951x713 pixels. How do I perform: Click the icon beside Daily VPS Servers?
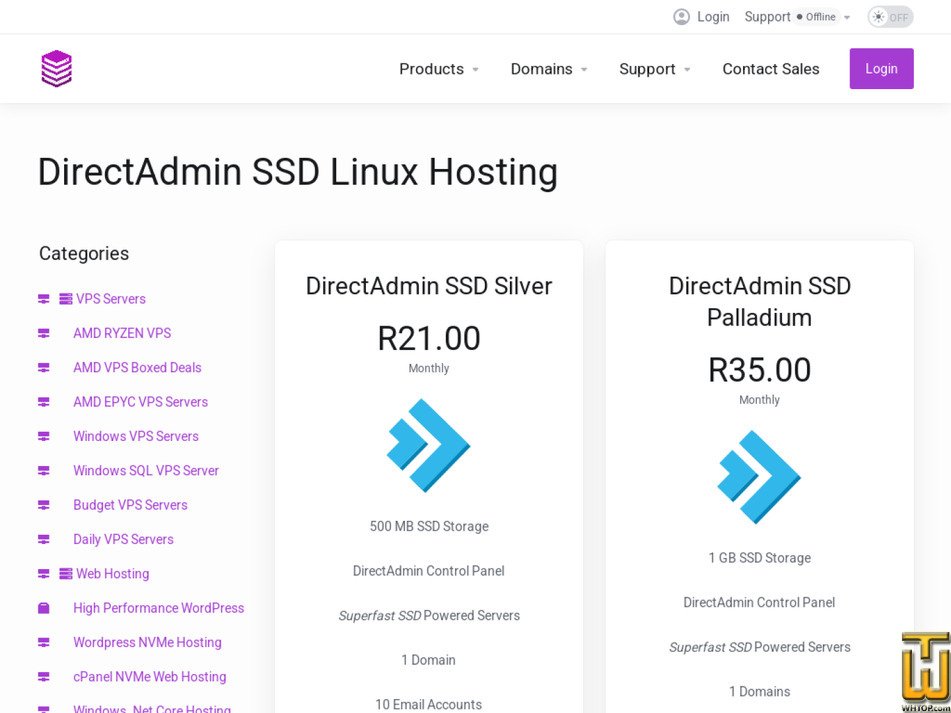coord(44,540)
